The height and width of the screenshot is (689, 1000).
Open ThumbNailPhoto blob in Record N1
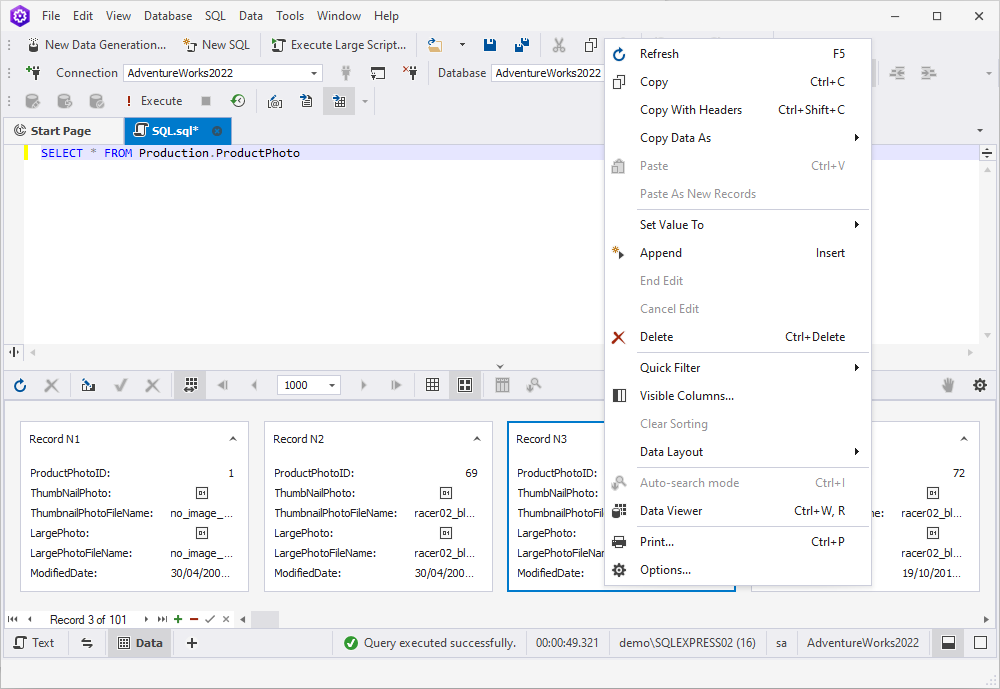tap(202, 493)
